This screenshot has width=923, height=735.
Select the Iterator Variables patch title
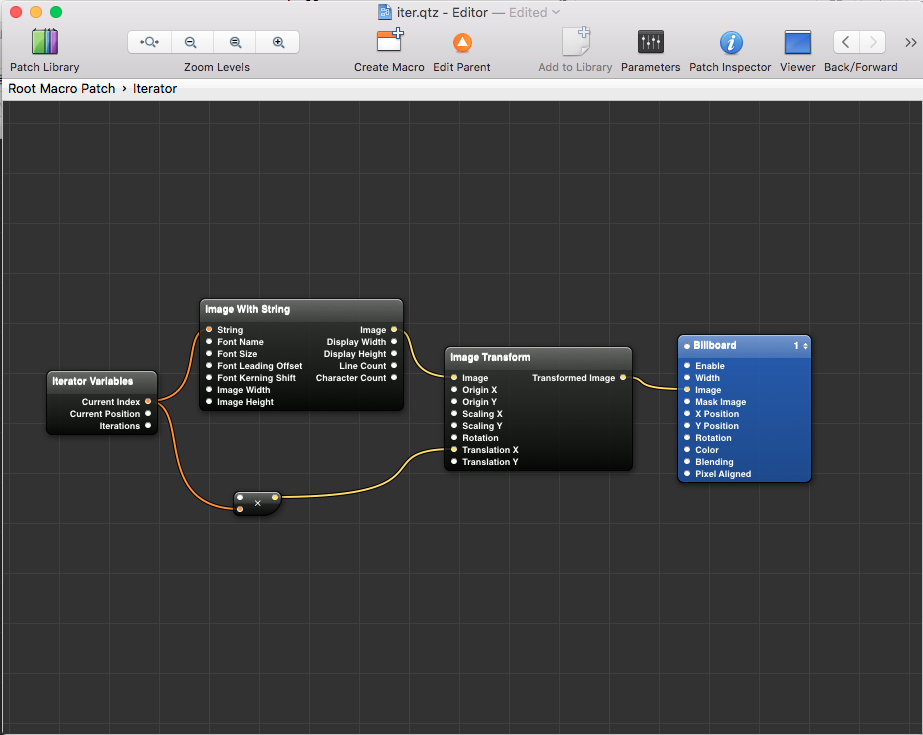click(93, 381)
